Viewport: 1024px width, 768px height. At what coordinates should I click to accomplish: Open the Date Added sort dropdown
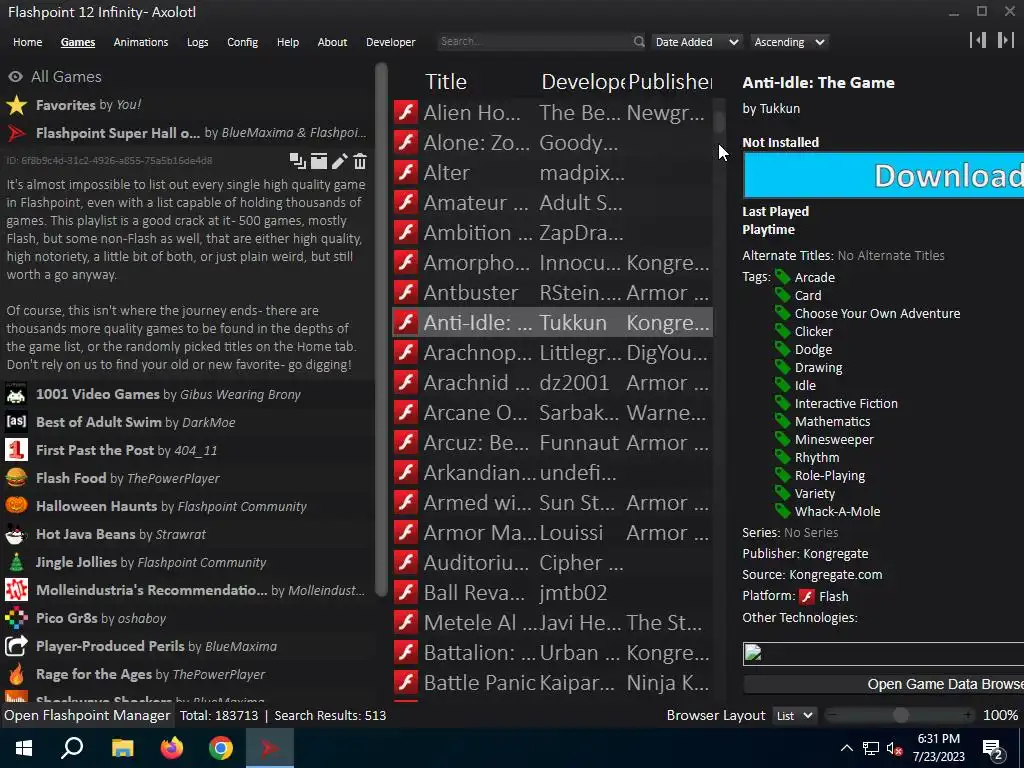[697, 42]
